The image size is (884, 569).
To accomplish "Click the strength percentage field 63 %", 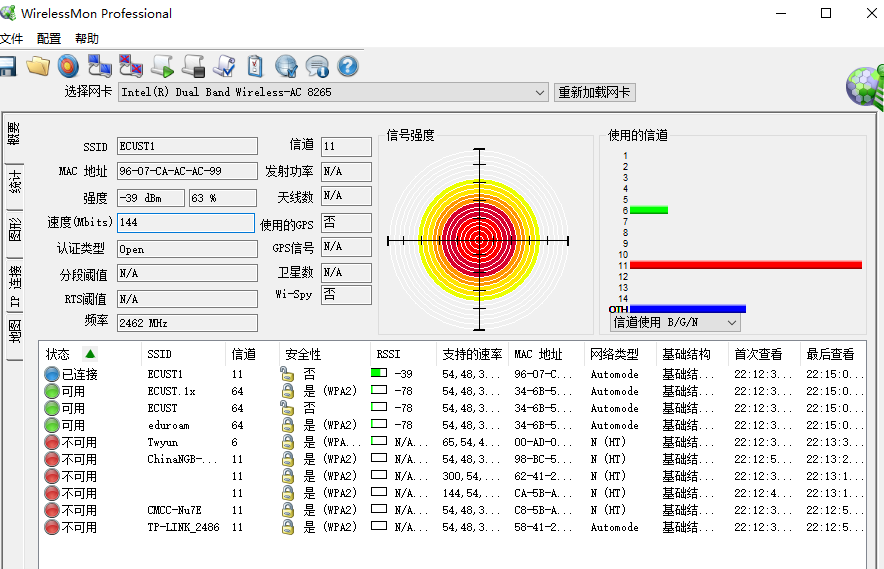I will pos(223,198).
